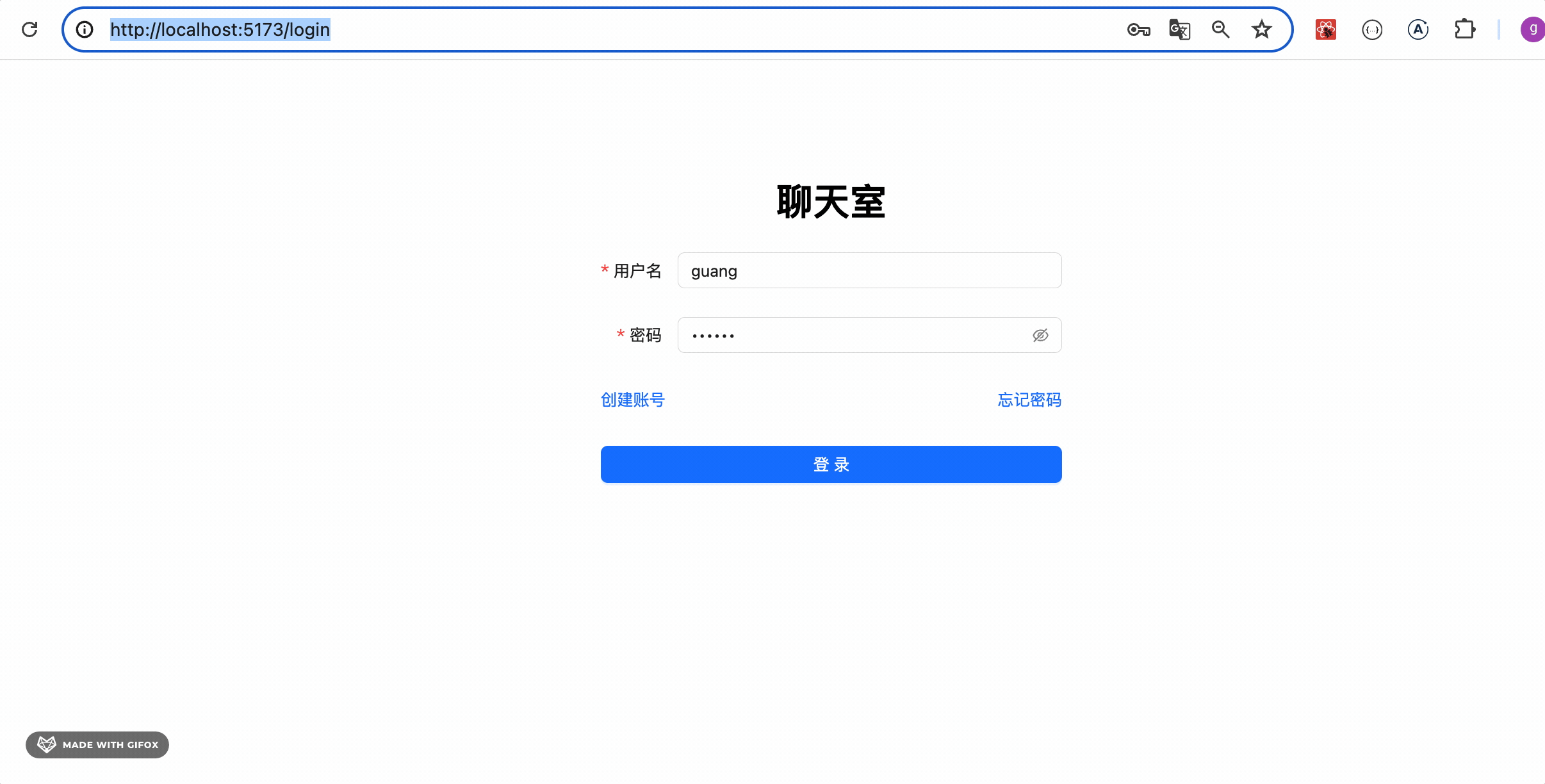Open the red React DevTools extension
Viewport: 1545px width, 784px height.
tap(1325, 29)
